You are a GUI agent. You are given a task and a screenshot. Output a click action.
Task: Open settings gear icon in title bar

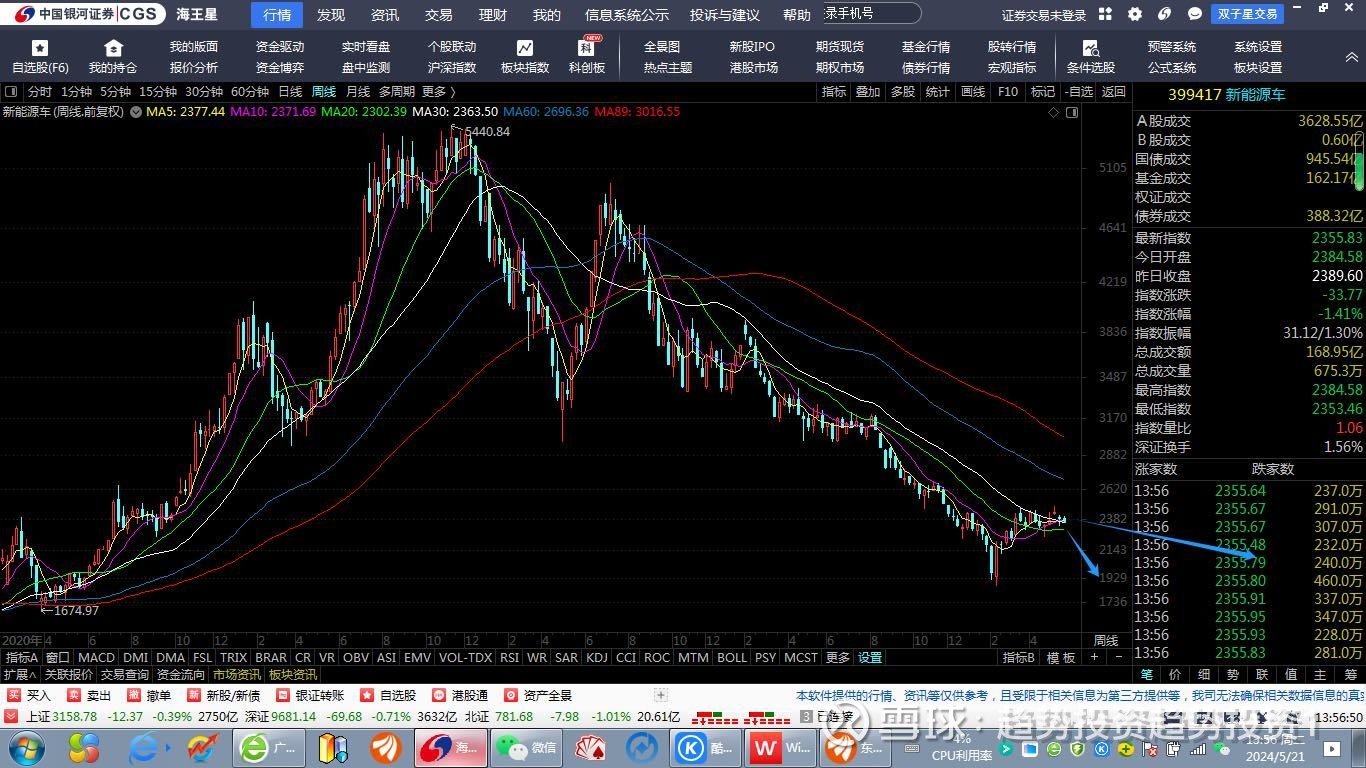(1134, 15)
